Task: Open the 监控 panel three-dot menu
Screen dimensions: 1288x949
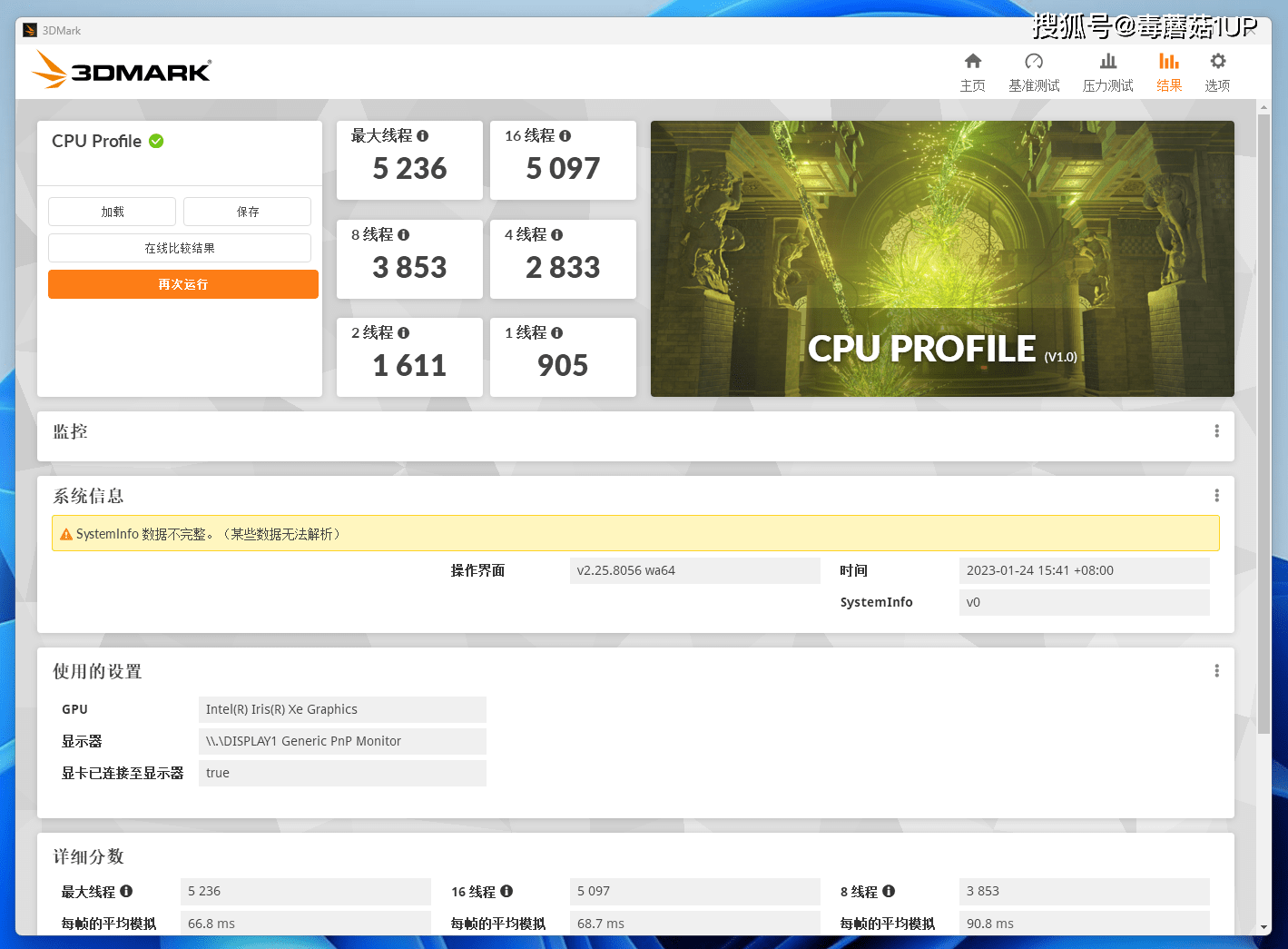Action: tap(1216, 430)
